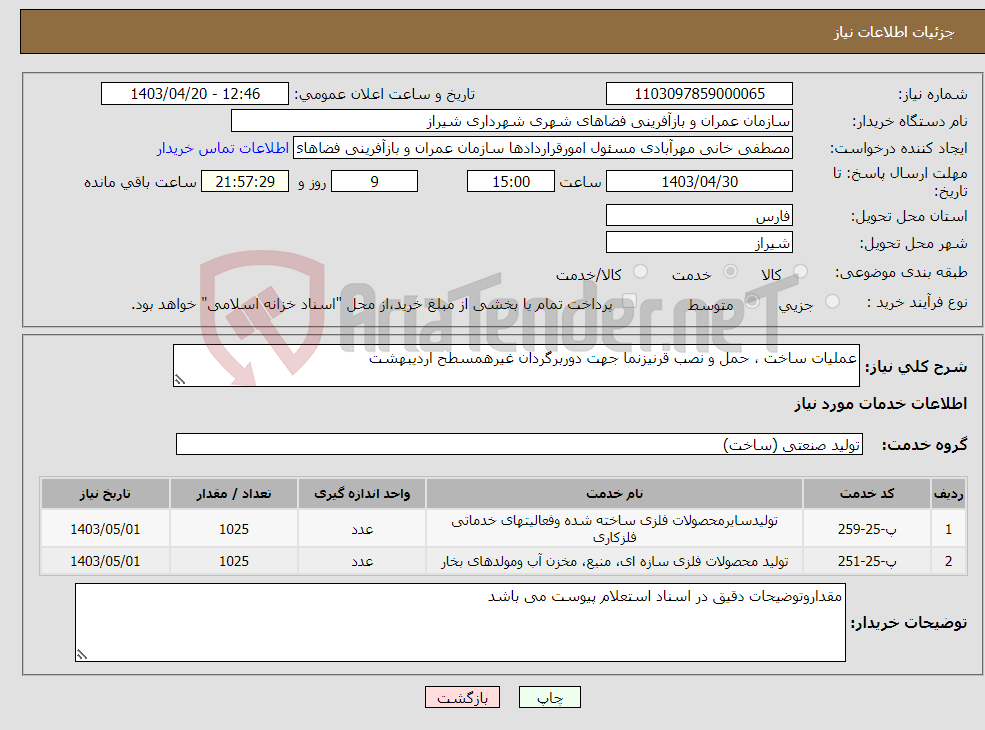Click the ایجاد کننده درخواست field
Image resolution: width=985 pixels, height=730 pixels.
tap(543, 148)
